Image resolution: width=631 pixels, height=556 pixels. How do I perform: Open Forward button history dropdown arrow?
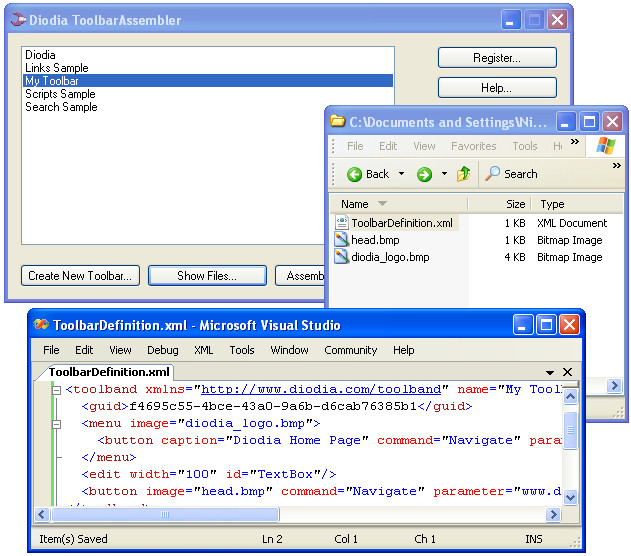[x=444, y=174]
